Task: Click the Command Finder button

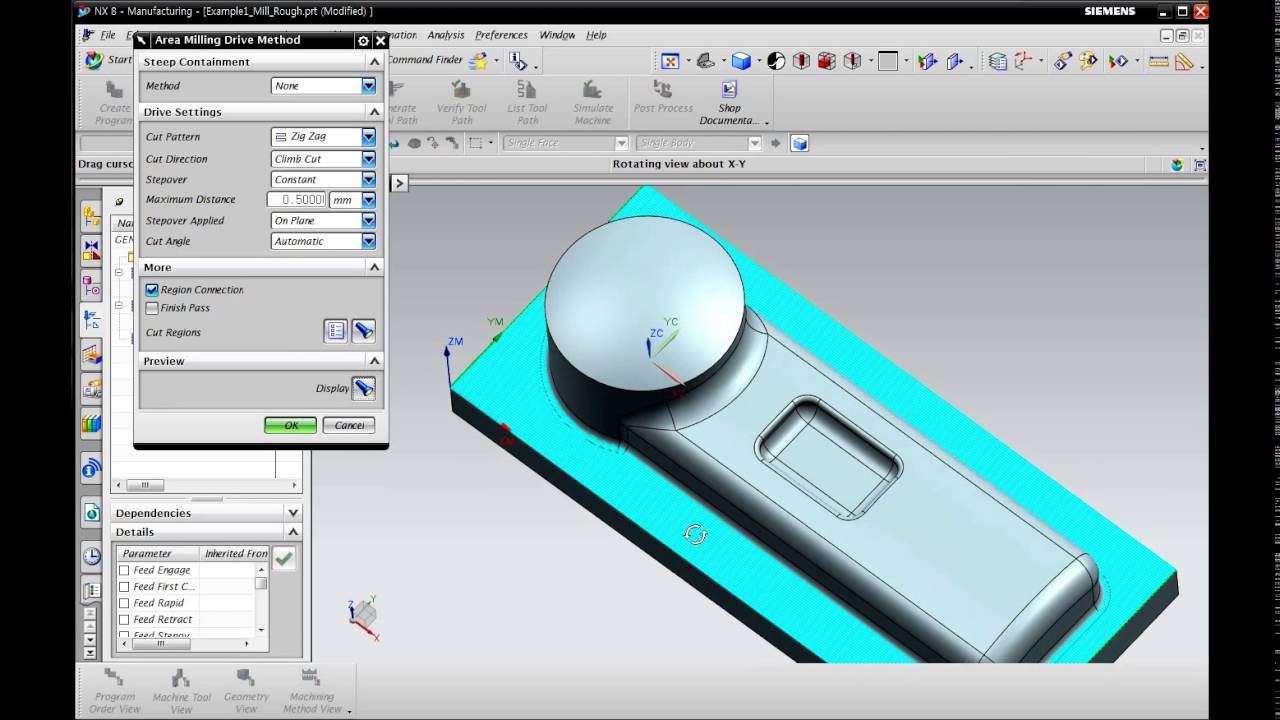Action: (x=439, y=60)
